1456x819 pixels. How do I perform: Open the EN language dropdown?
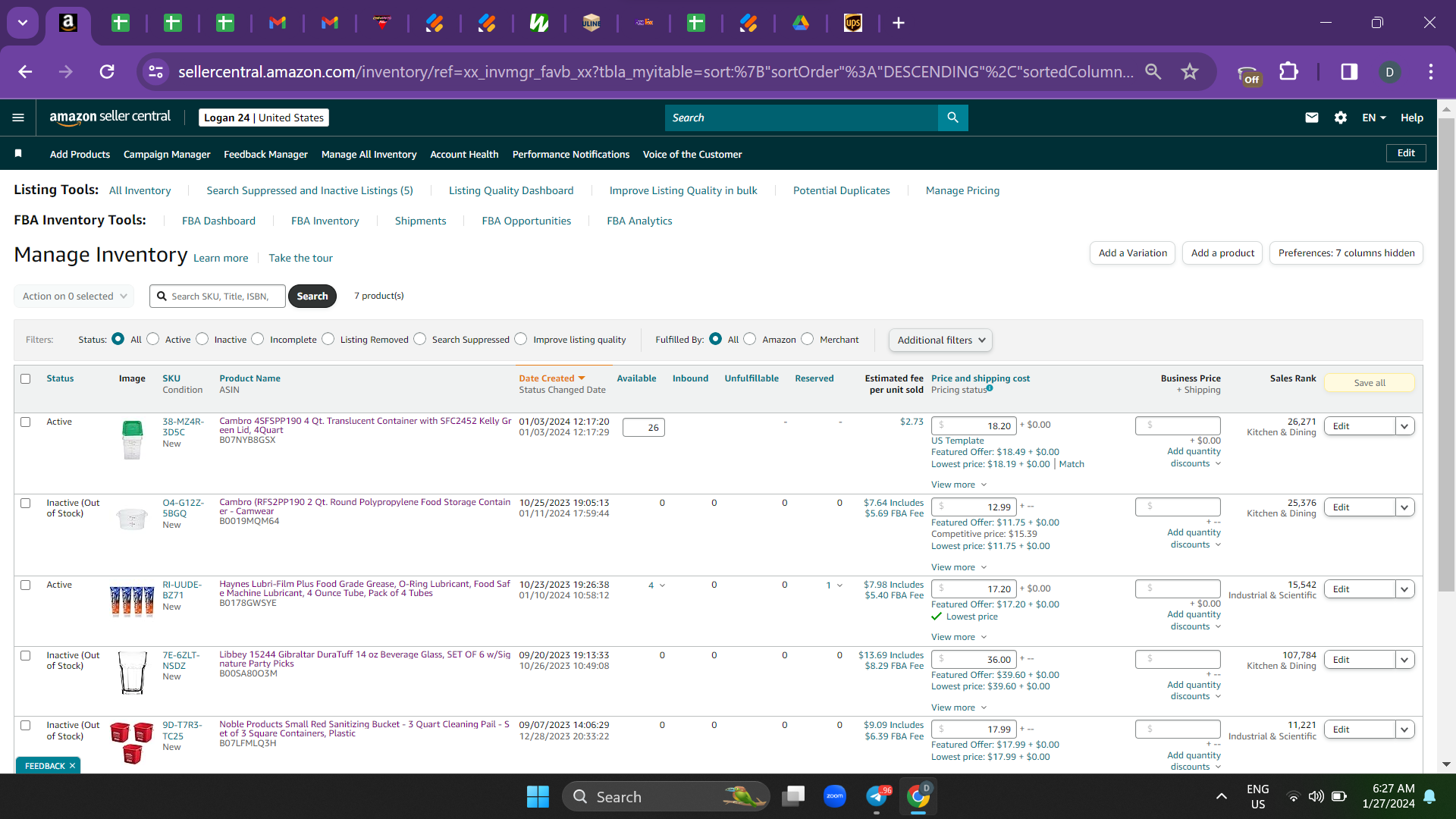point(1373,118)
